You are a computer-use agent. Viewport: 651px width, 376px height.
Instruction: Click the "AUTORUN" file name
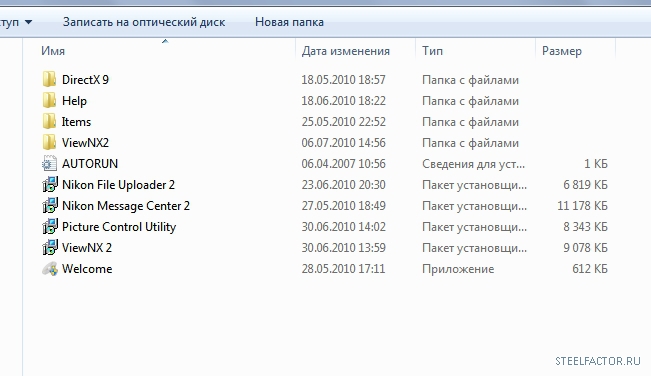coord(90,164)
